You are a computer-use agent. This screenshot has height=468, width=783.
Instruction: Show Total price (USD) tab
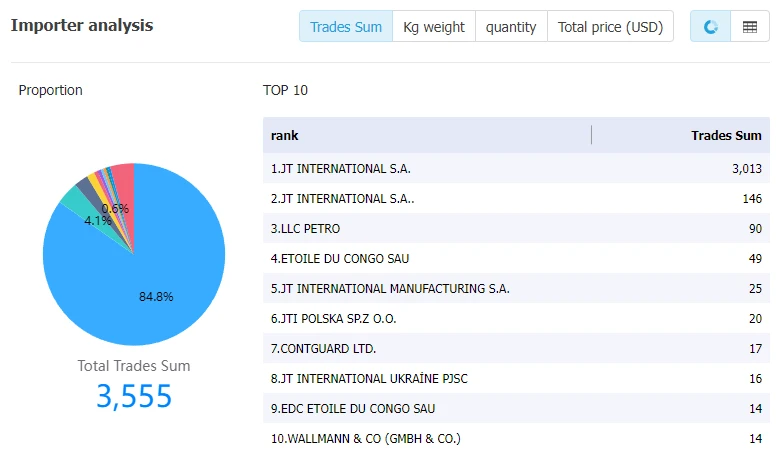click(x=610, y=26)
